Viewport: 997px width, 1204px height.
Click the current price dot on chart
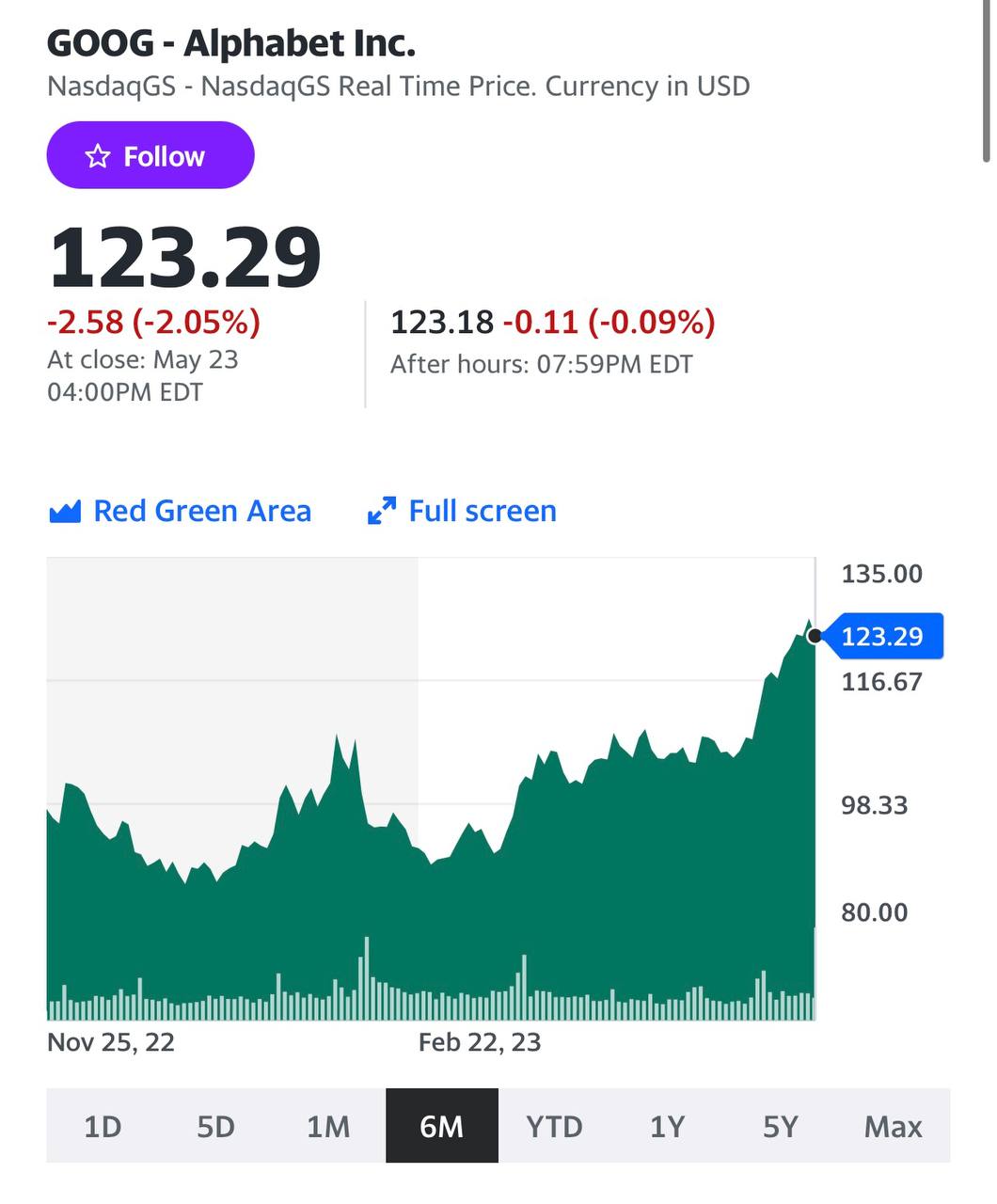(815, 636)
